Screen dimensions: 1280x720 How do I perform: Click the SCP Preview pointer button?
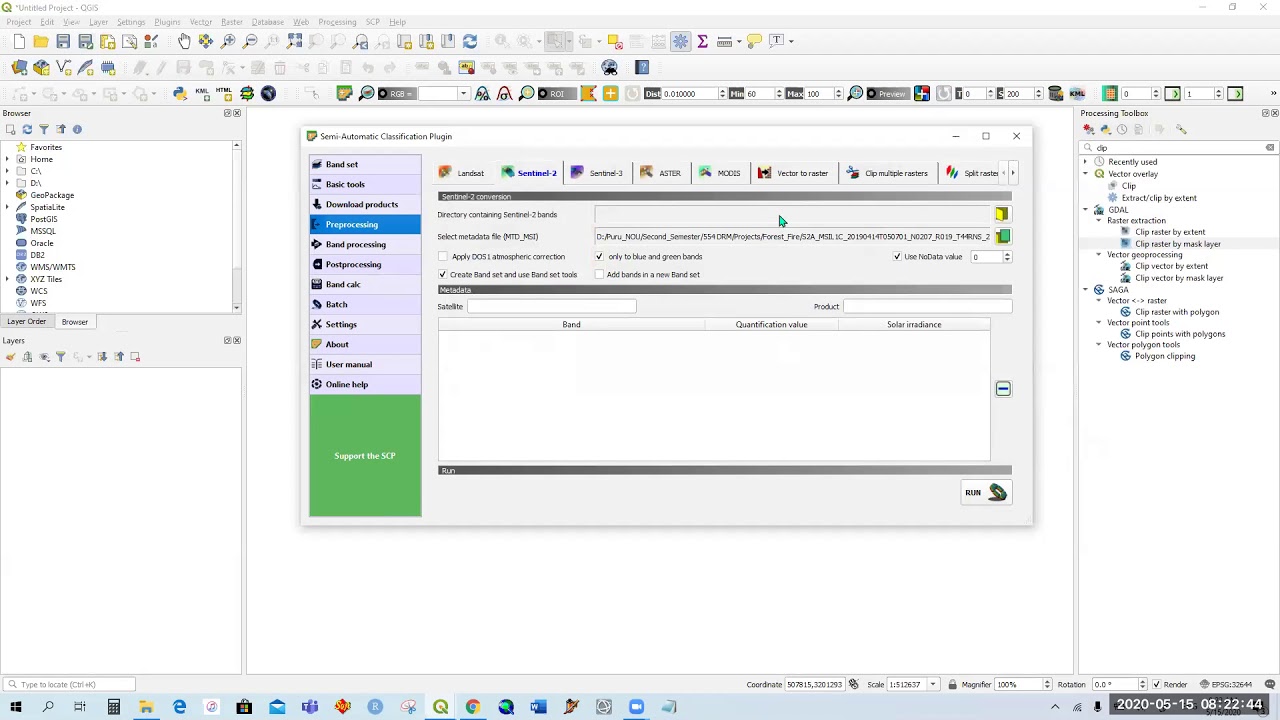tap(886, 93)
